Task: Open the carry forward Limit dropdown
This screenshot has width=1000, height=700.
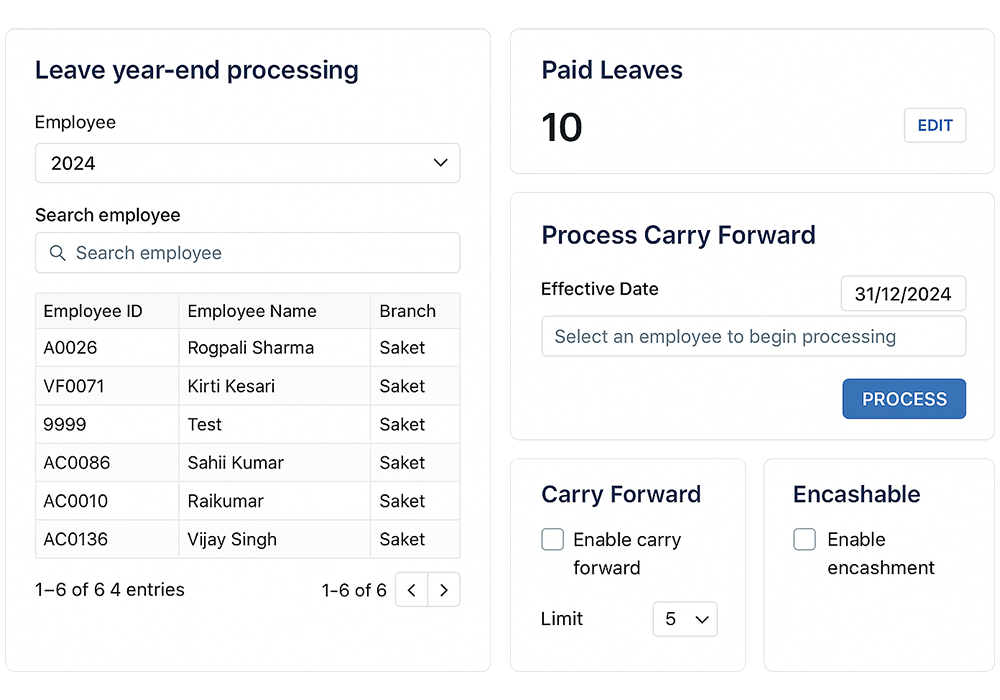Action: (x=685, y=619)
